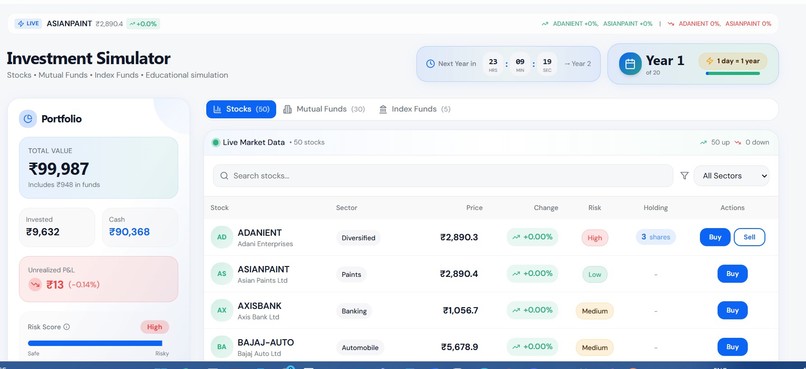Image resolution: width=806 pixels, height=369 pixels.
Task: Switch to the Mutual Funds tab
Action: (x=324, y=109)
